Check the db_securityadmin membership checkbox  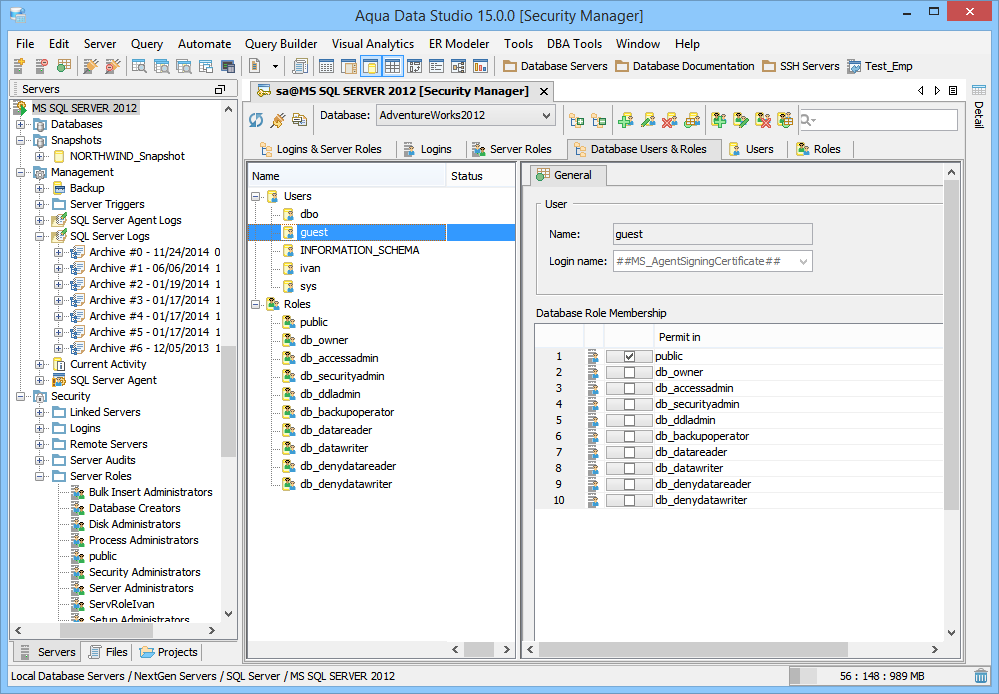click(629, 404)
